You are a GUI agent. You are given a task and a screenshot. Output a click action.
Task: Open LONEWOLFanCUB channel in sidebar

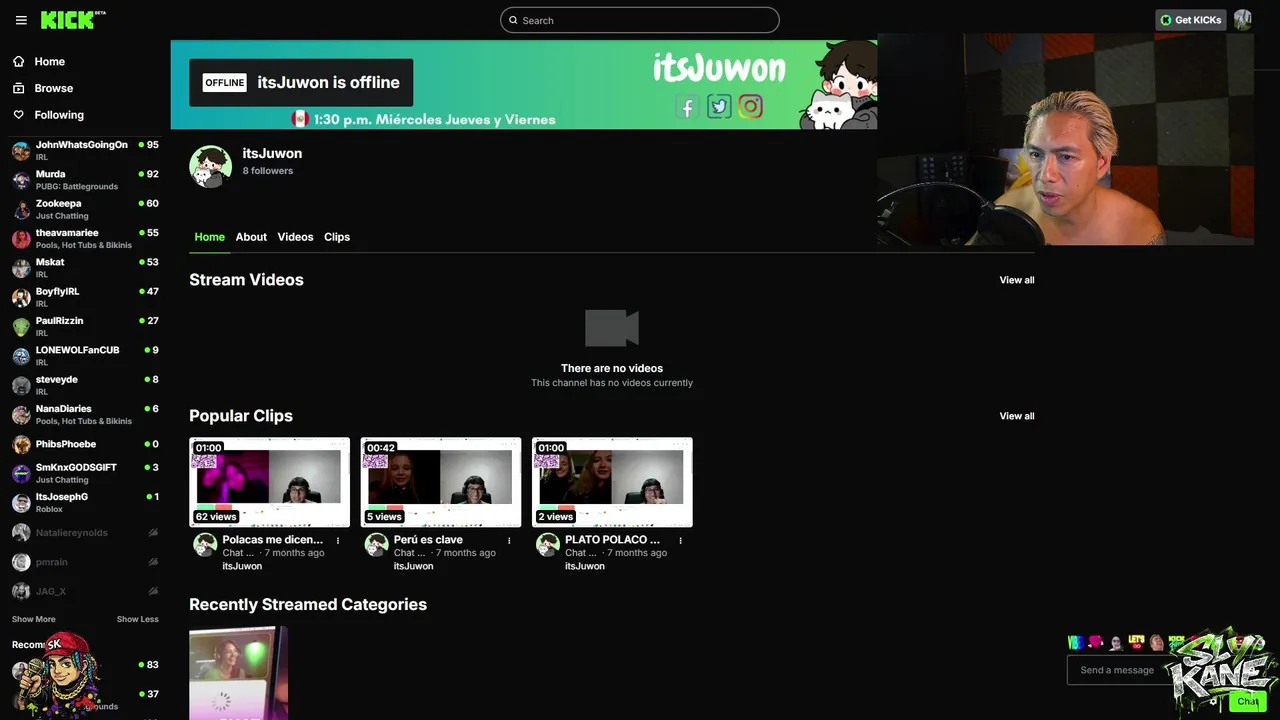pos(85,356)
